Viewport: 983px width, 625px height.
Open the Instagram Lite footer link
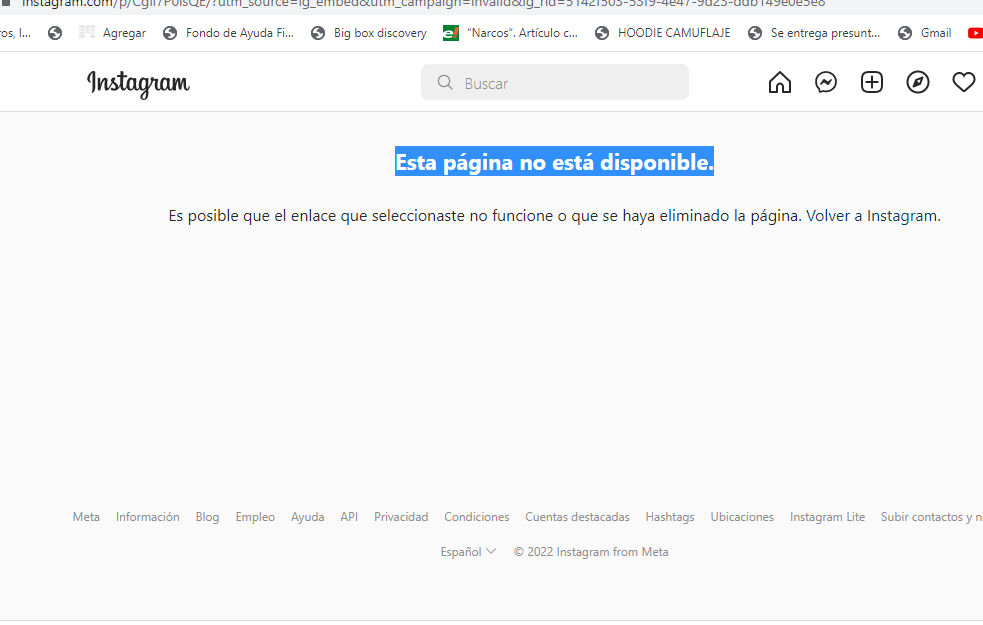pyautogui.click(x=827, y=517)
